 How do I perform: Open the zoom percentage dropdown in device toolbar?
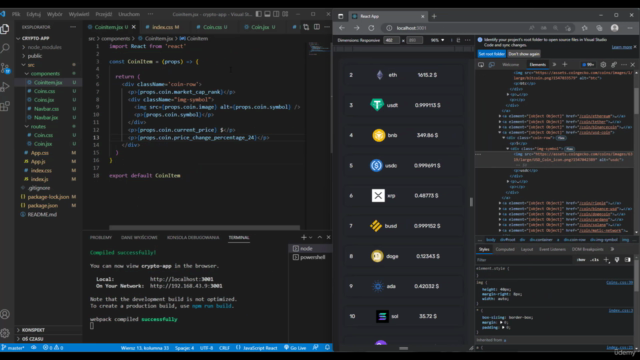[438, 40]
